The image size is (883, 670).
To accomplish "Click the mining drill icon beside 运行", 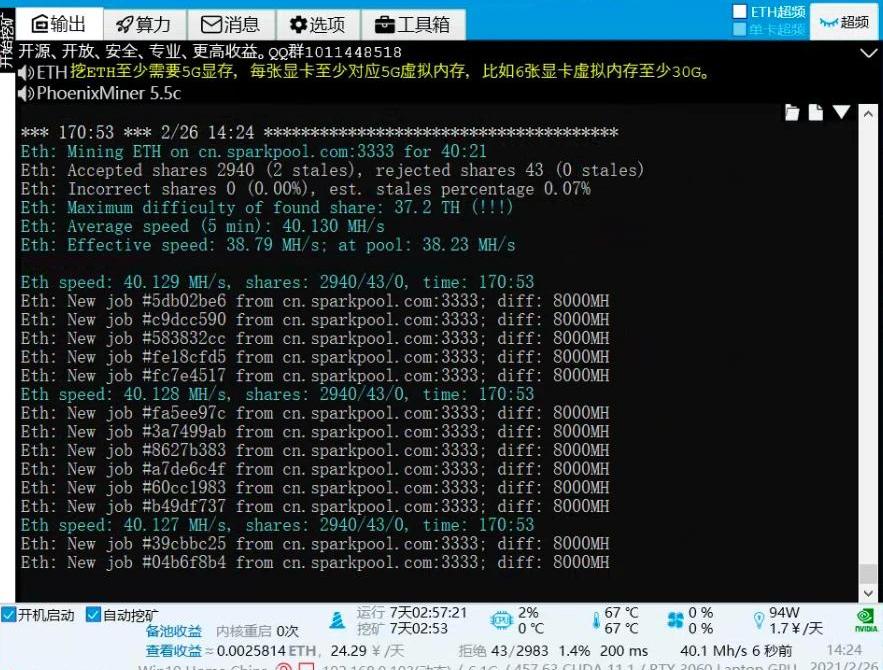I will pos(337,620).
